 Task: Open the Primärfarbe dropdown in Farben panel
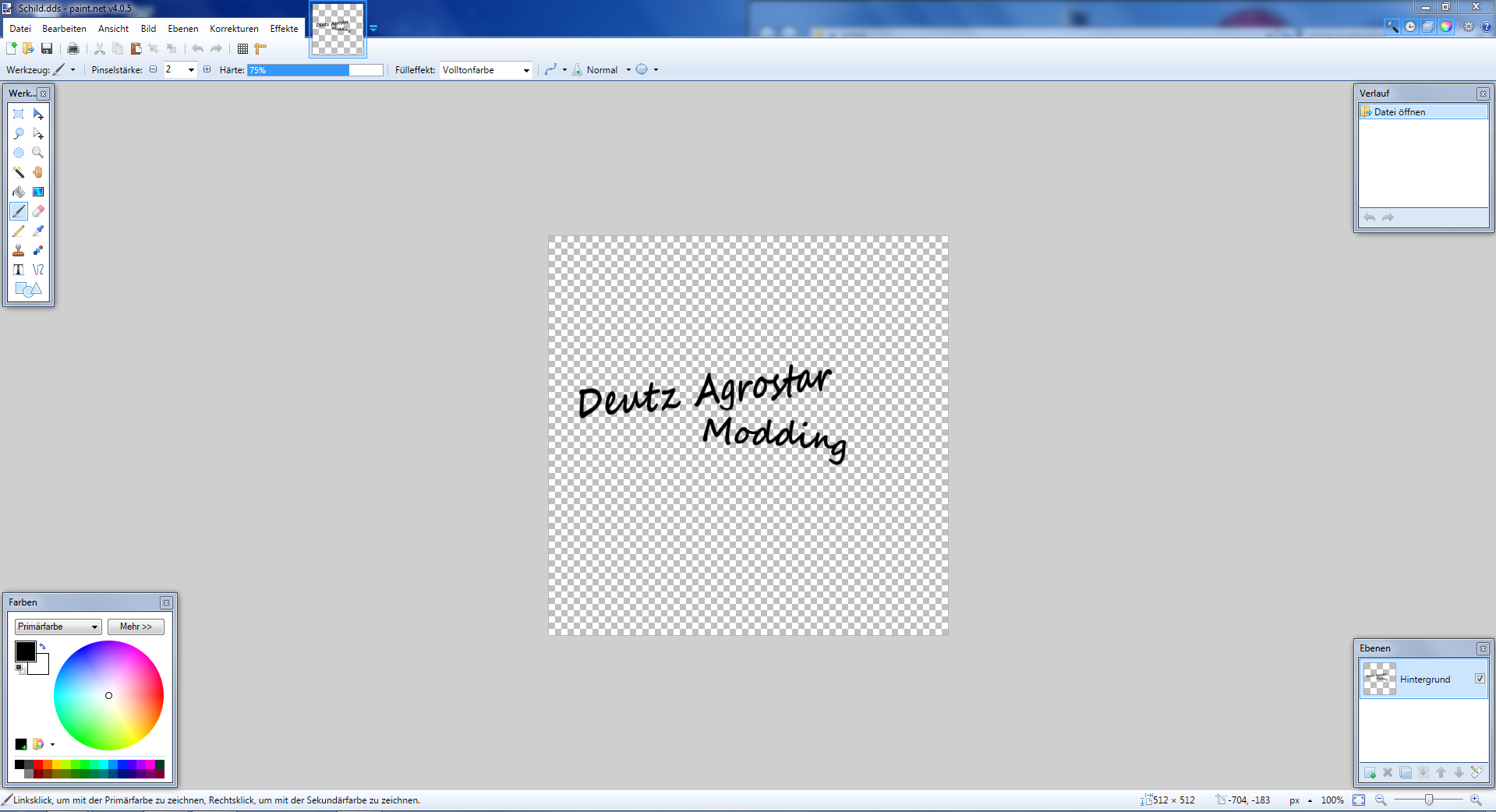58,627
